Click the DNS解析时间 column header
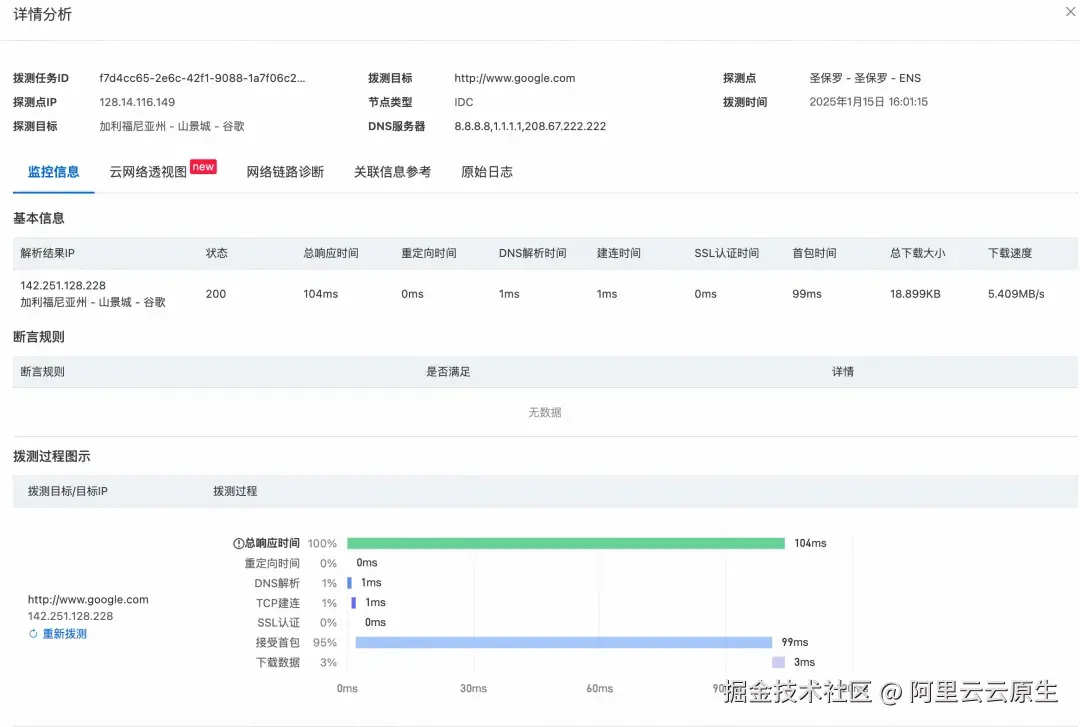This screenshot has width=1080, height=727. pyautogui.click(x=532, y=253)
